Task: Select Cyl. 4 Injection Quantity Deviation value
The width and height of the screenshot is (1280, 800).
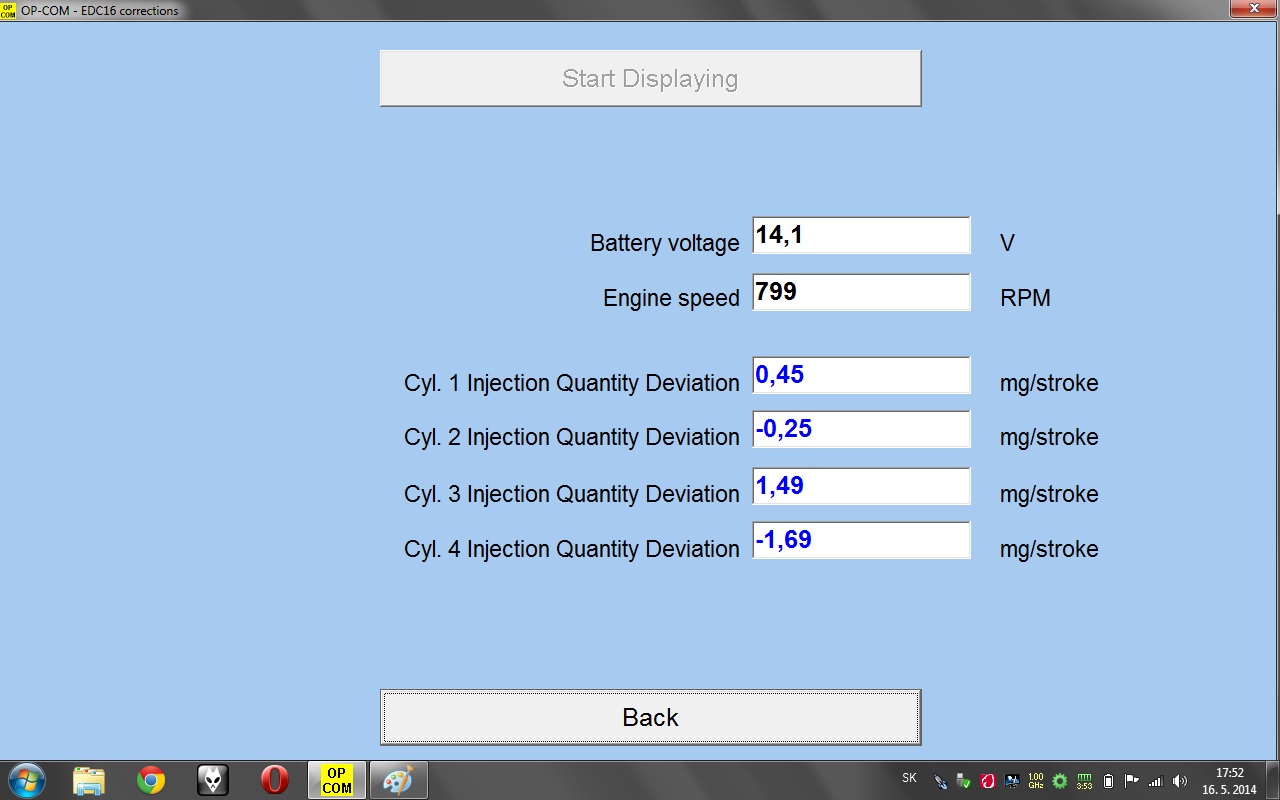Action: click(x=861, y=540)
